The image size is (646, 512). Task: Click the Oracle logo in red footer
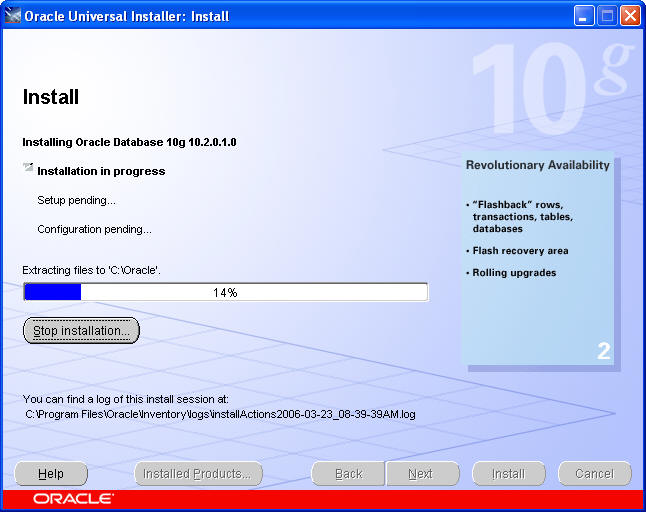[x=73, y=498]
